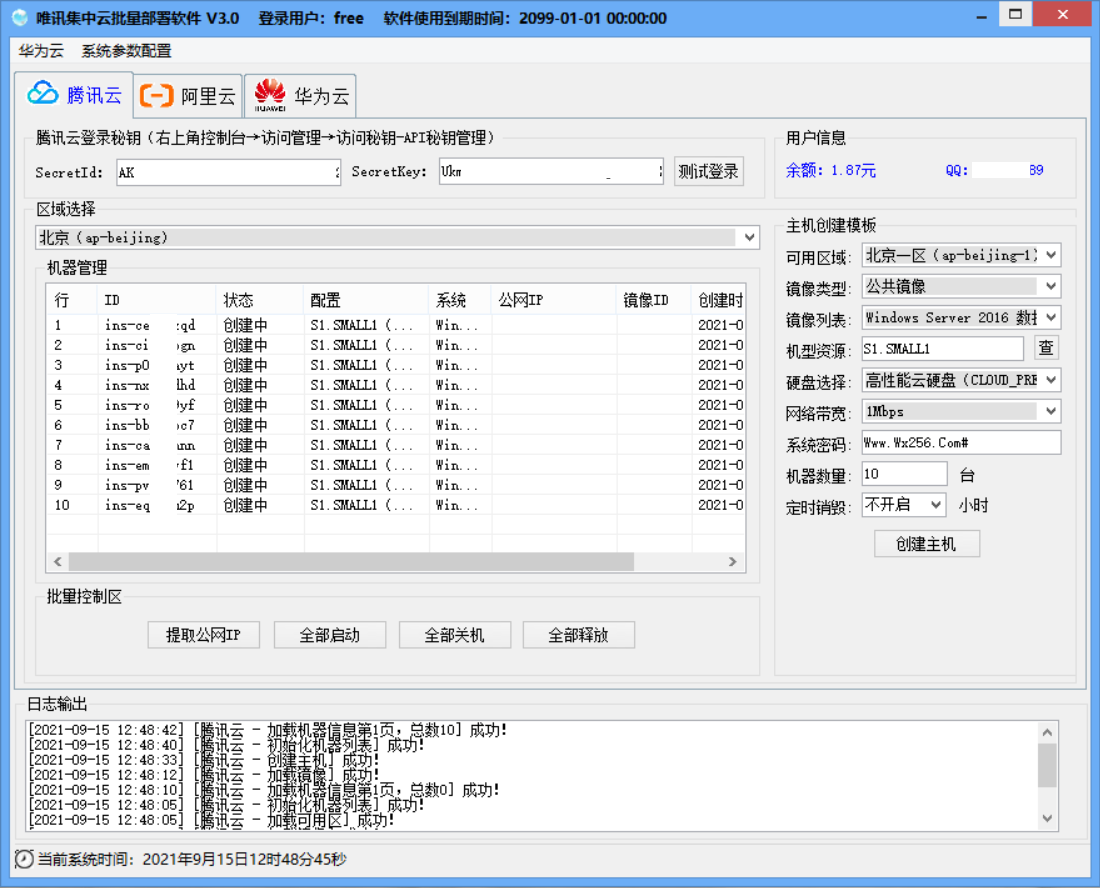Minimize the window
This screenshot has height=888, width=1100.
pyautogui.click(x=981, y=17)
